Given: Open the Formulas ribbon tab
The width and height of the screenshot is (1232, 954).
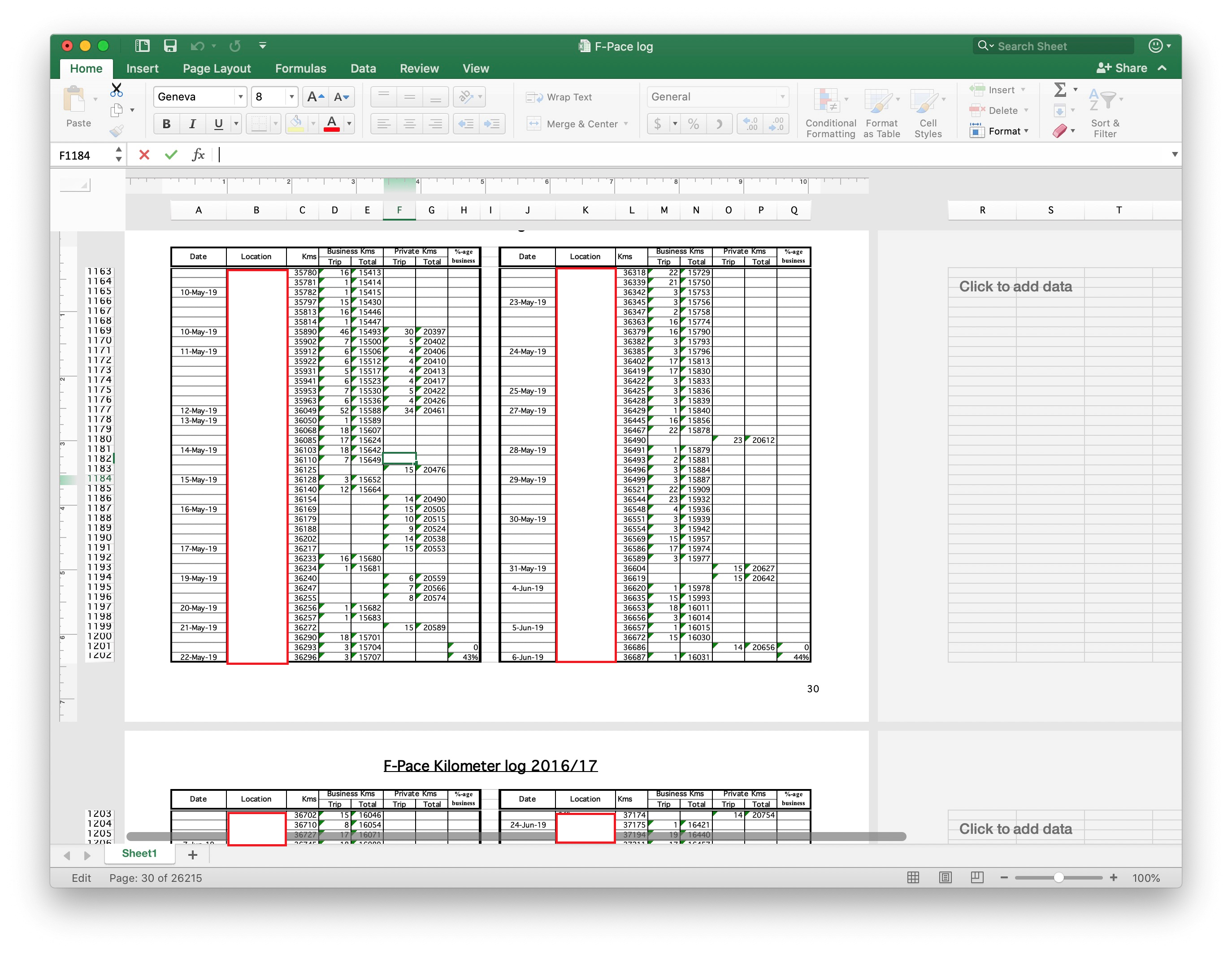Looking at the screenshot, I should tap(300, 69).
